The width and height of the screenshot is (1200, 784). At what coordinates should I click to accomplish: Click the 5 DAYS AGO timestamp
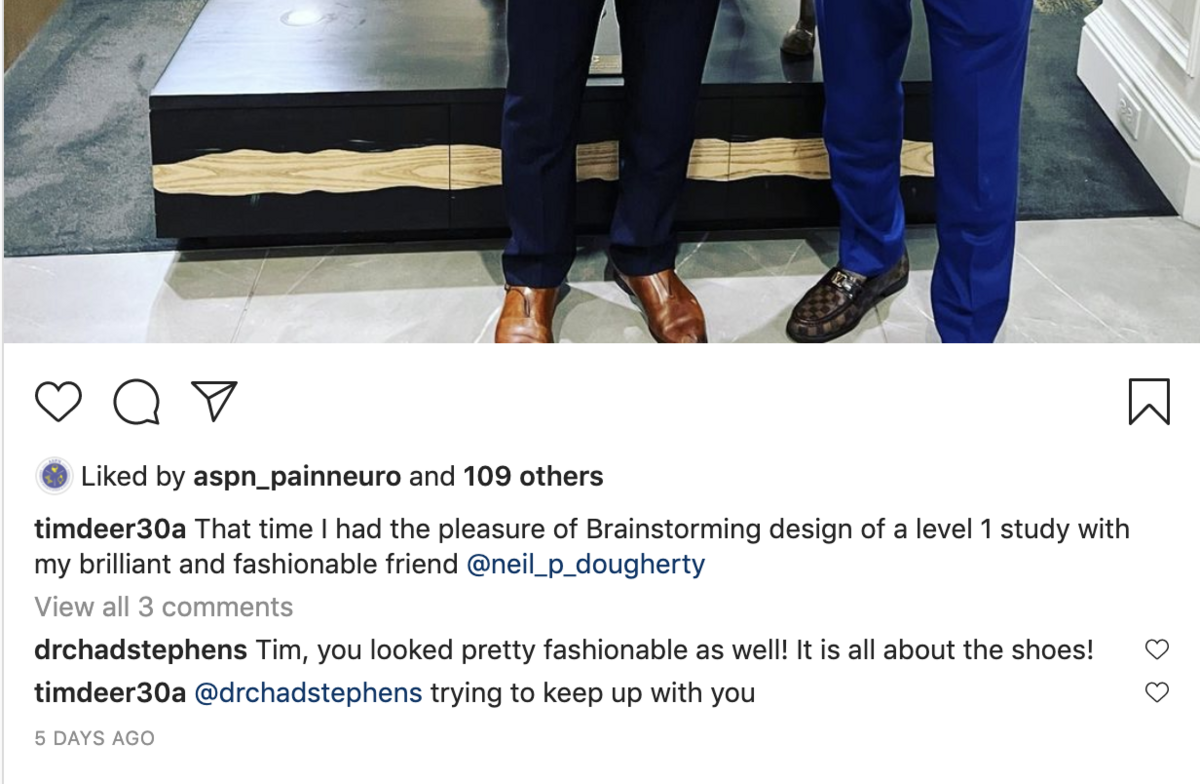pyautogui.click(x=94, y=739)
